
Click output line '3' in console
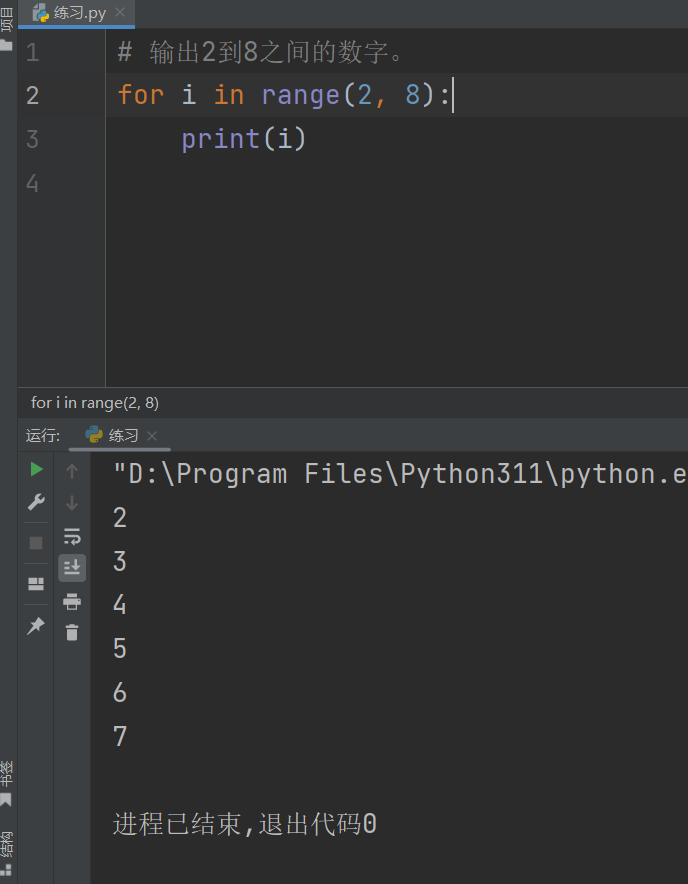pyautogui.click(x=120, y=562)
